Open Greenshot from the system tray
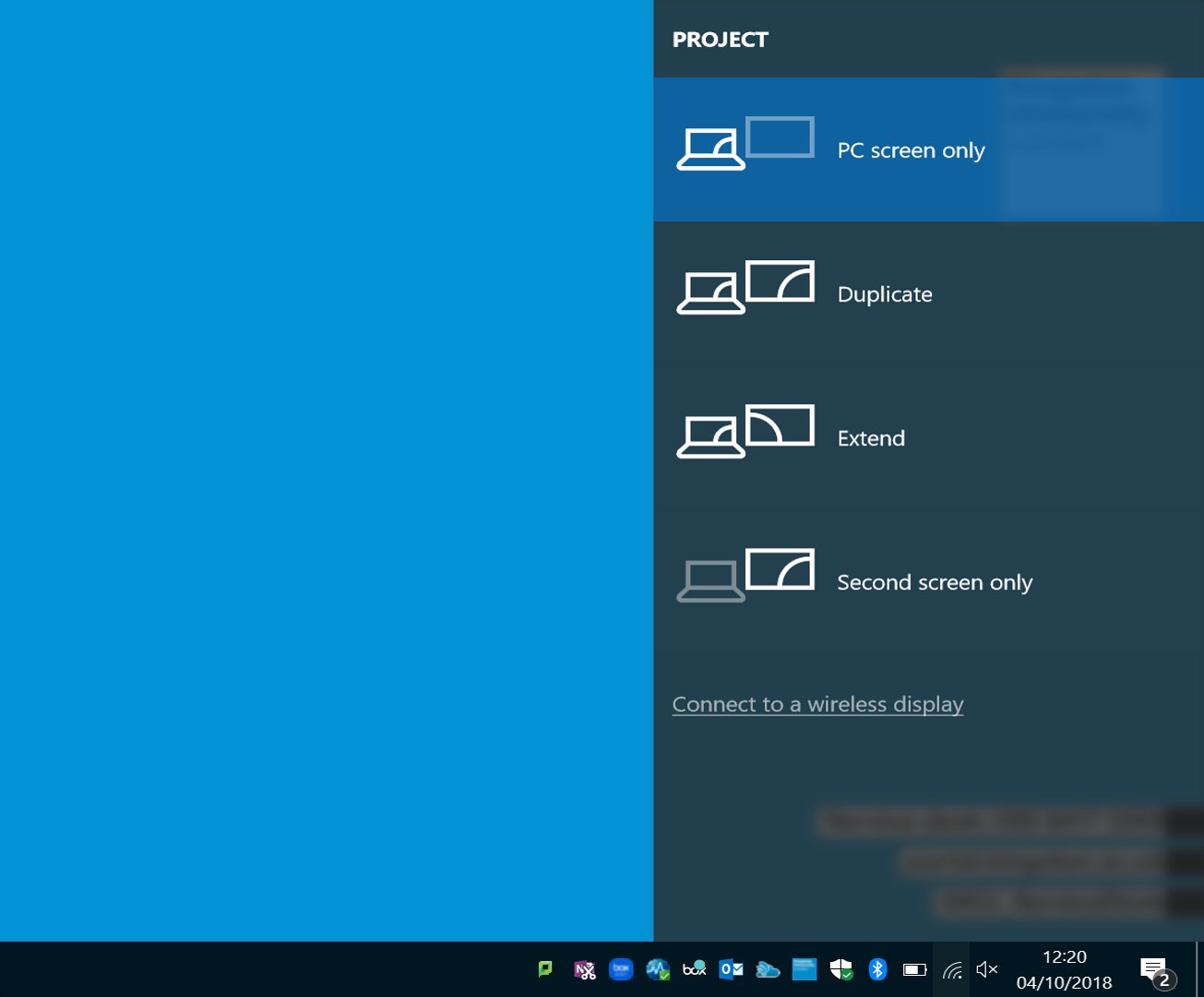Viewport: 1204px width, 997px height. click(544, 969)
